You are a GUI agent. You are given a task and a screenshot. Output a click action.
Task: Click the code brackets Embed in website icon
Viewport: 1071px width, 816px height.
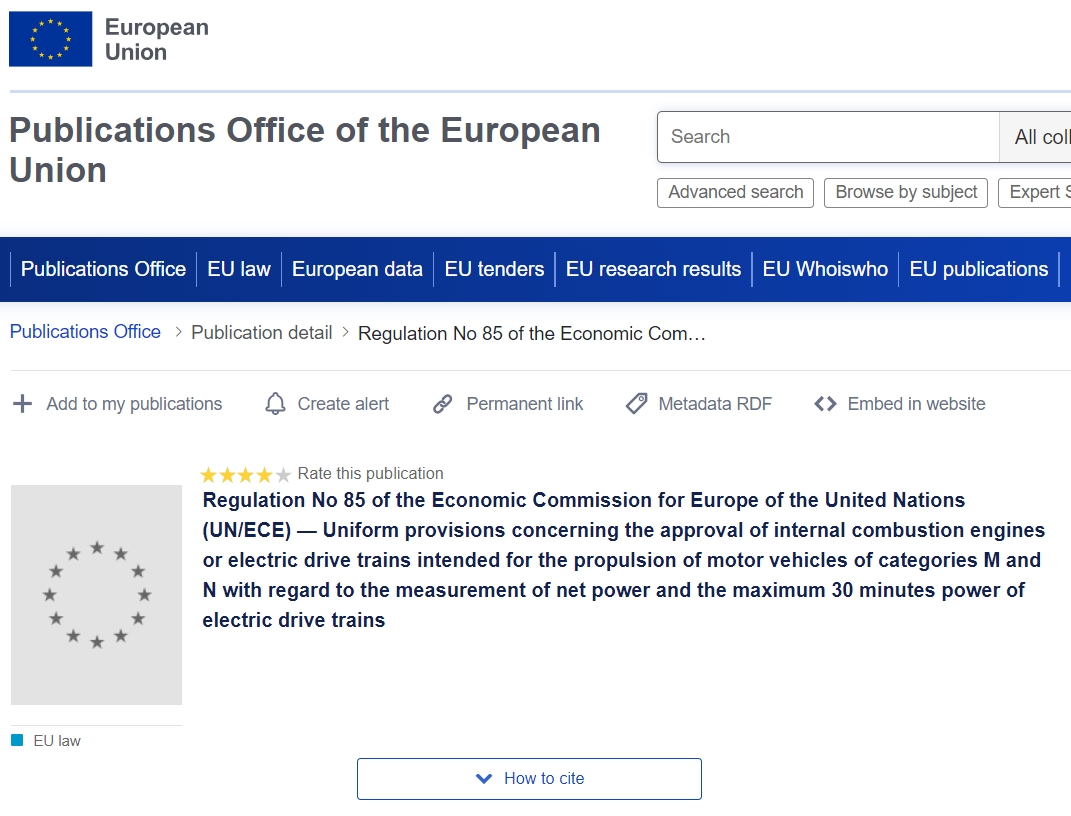tap(825, 404)
